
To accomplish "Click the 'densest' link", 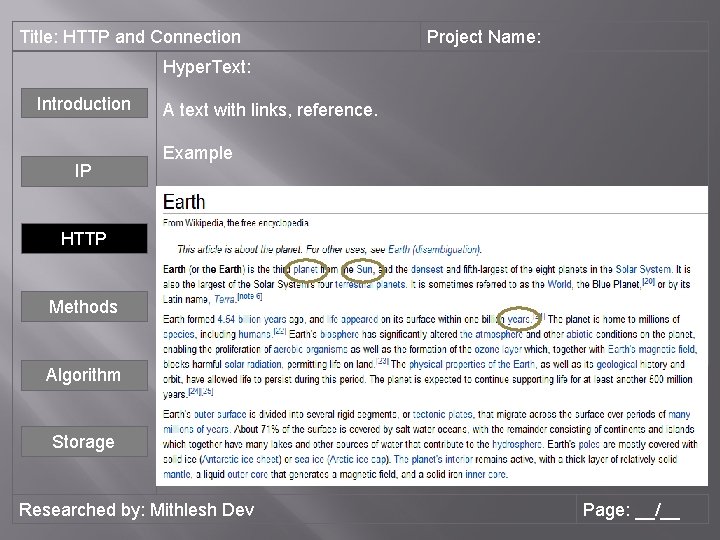I will coord(427,269).
